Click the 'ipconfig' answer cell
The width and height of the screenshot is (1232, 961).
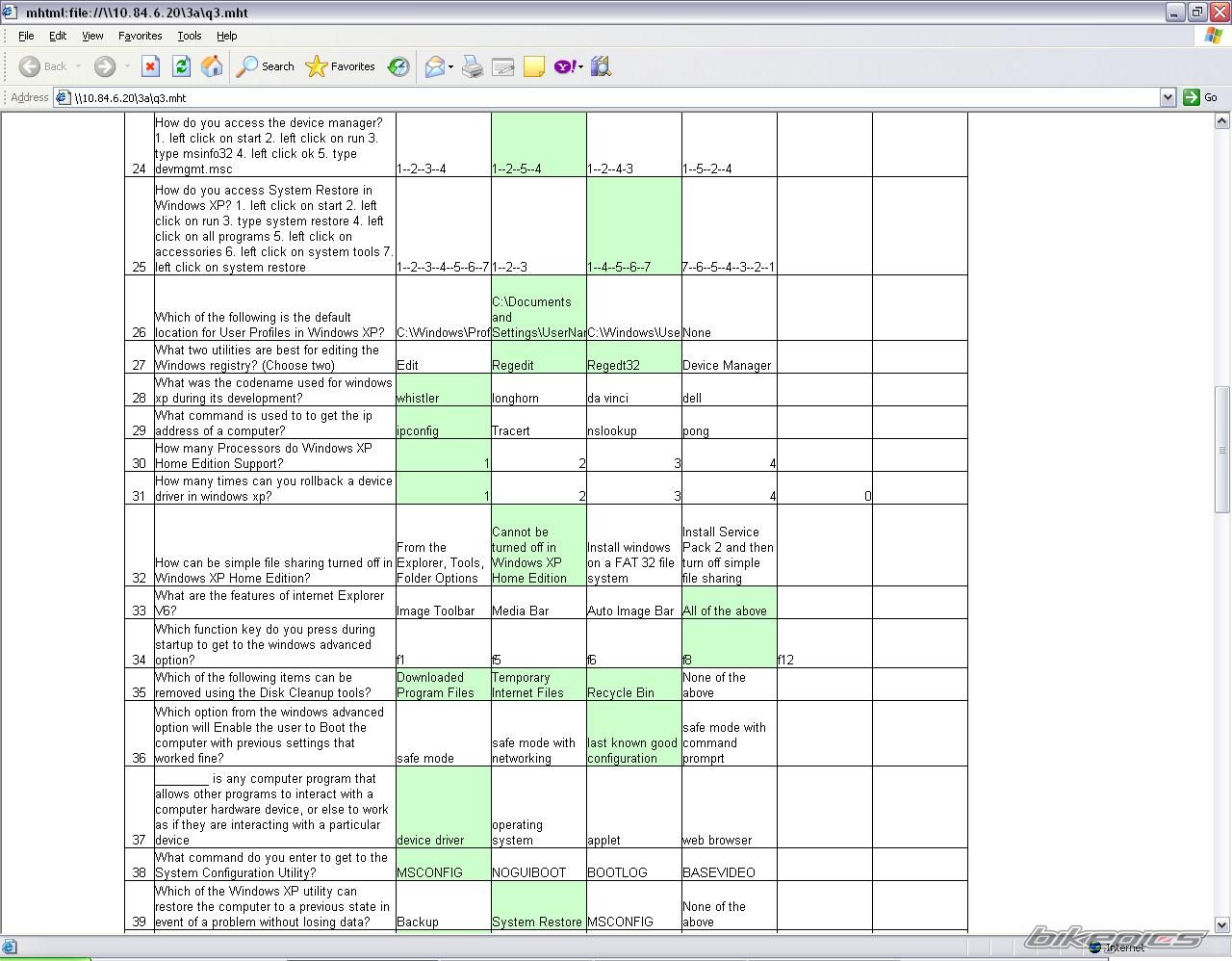tap(443, 423)
